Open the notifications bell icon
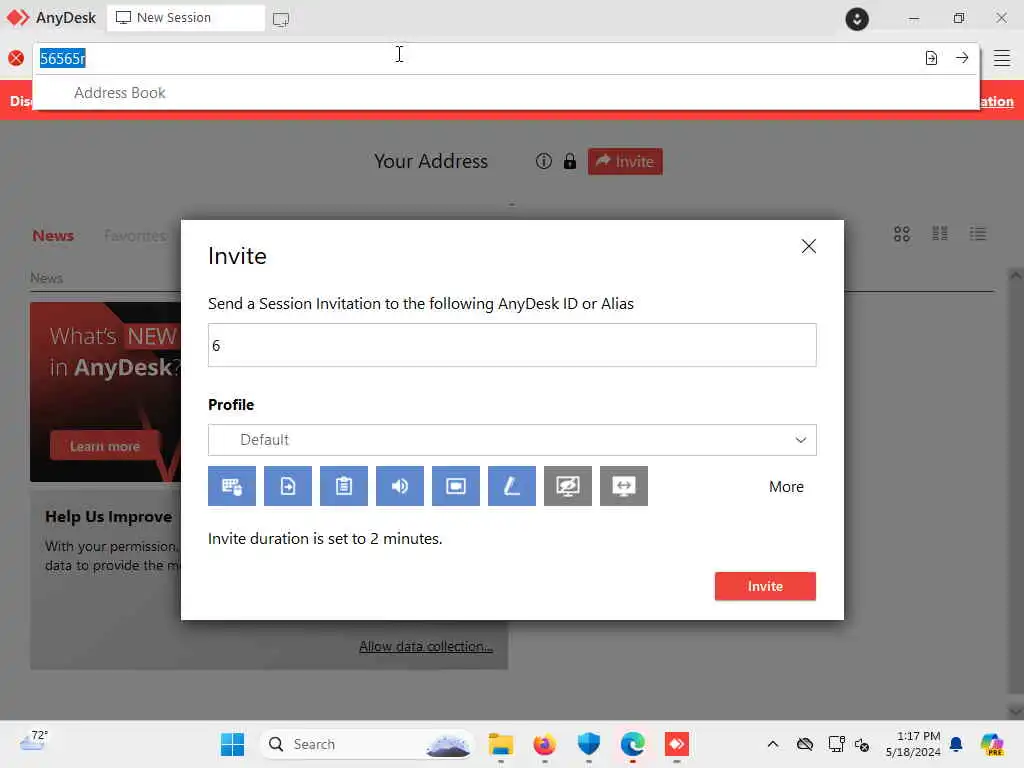This screenshot has height=768, width=1024. point(956,744)
